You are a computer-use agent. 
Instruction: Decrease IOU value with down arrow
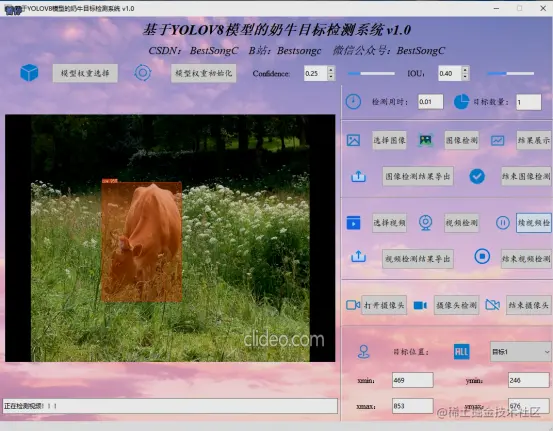point(465,77)
